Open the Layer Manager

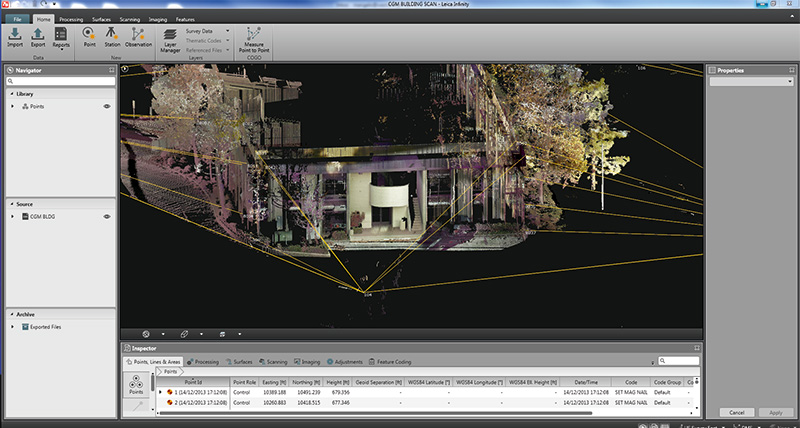171,38
